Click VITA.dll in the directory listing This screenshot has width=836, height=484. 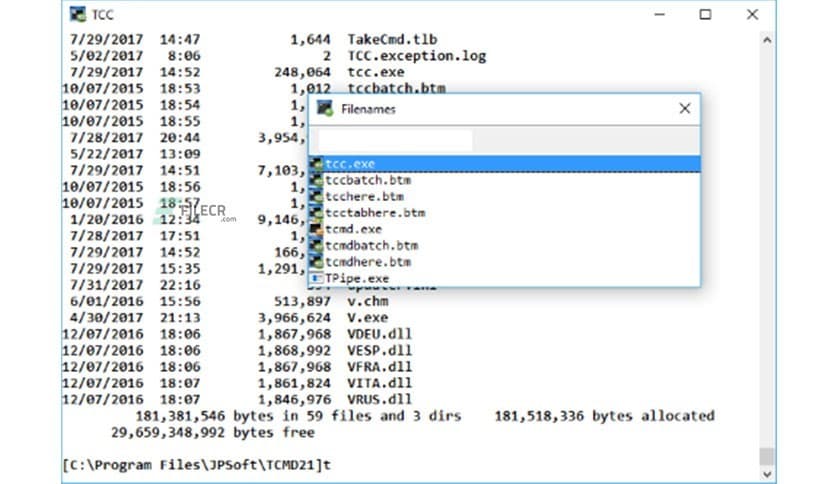pyautogui.click(x=380, y=383)
